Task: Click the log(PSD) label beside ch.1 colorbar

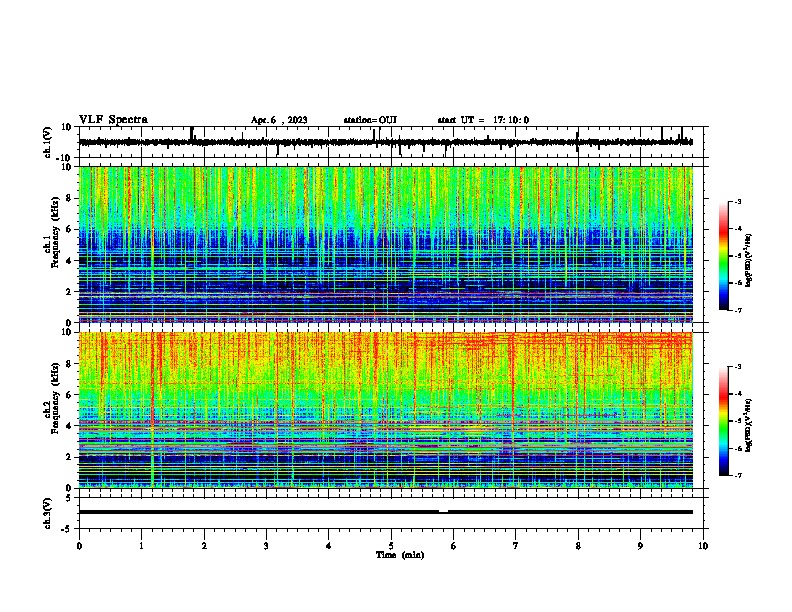Action: coord(748,261)
